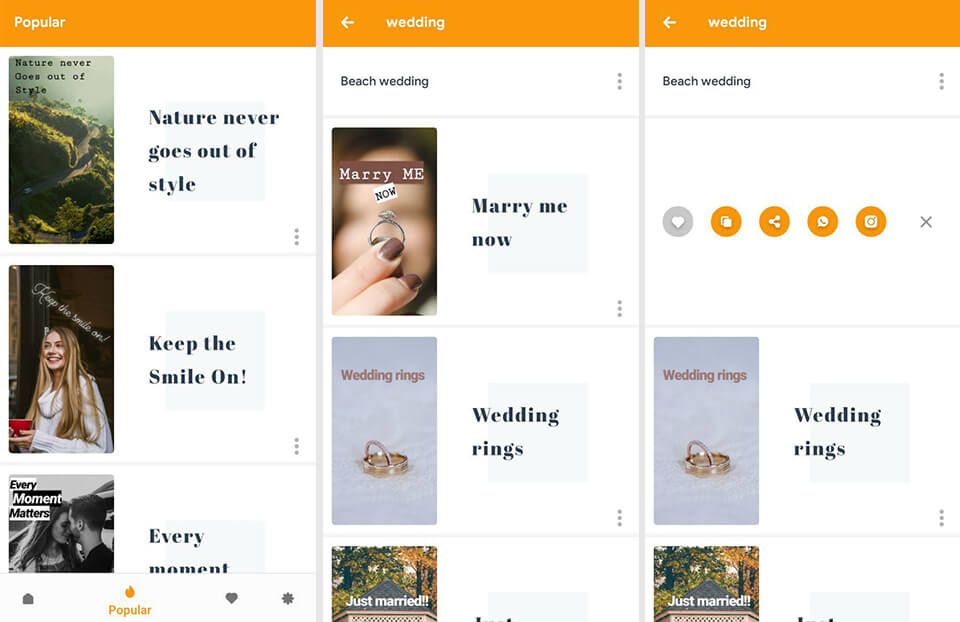Open options for middle Beach wedding item
The height and width of the screenshot is (622, 960).
[620, 81]
